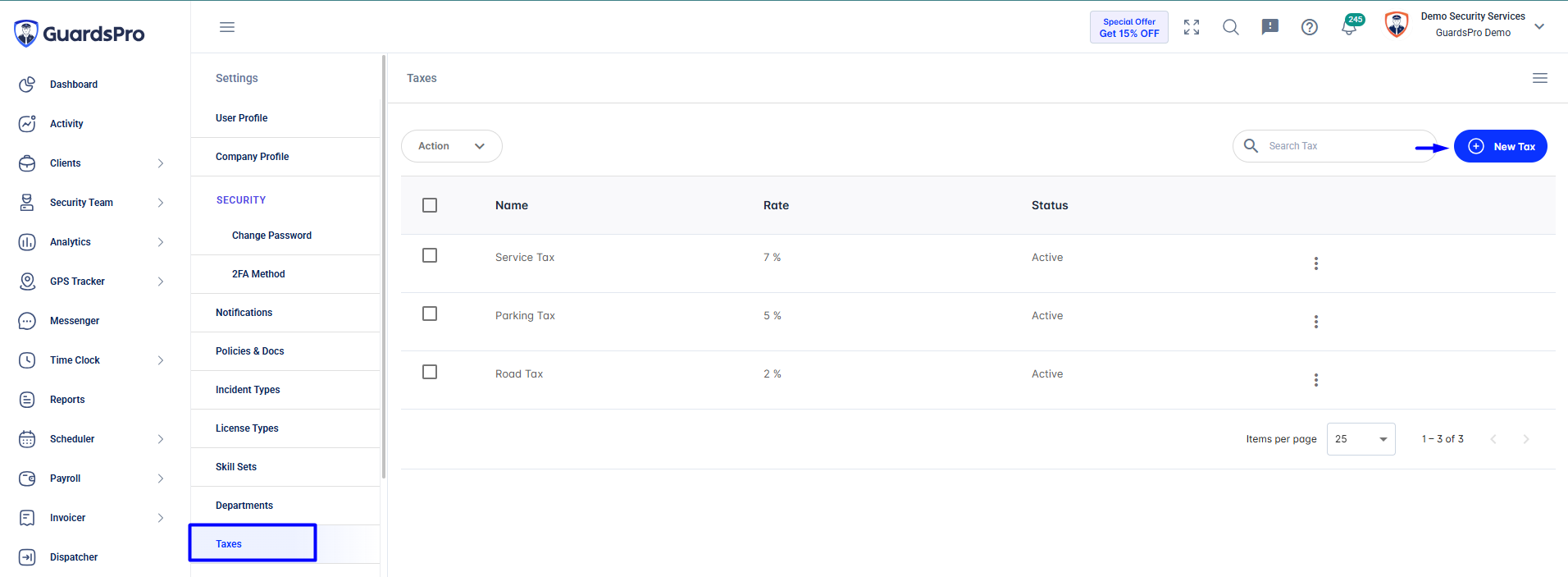Check the Service Tax row checkbox

pyautogui.click(x=430, y=255)
